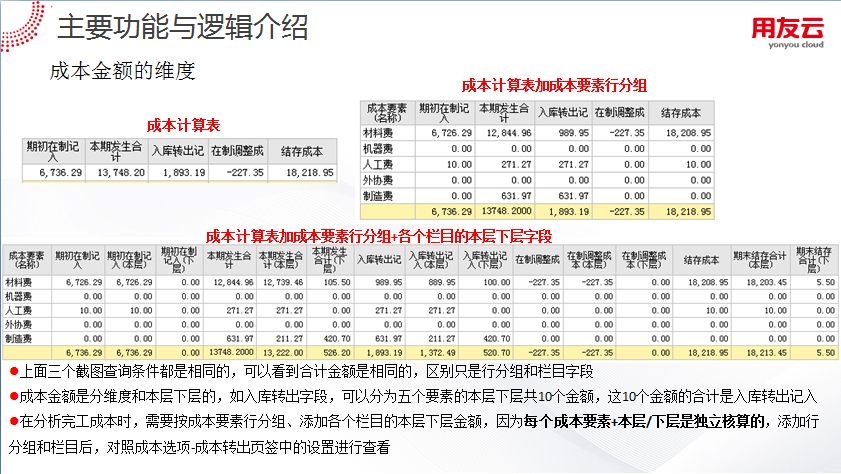This screenshot has height=474, width=841.
Task: Select 人工费 row label in upper-right table
Action: click(x=379, y=163)
